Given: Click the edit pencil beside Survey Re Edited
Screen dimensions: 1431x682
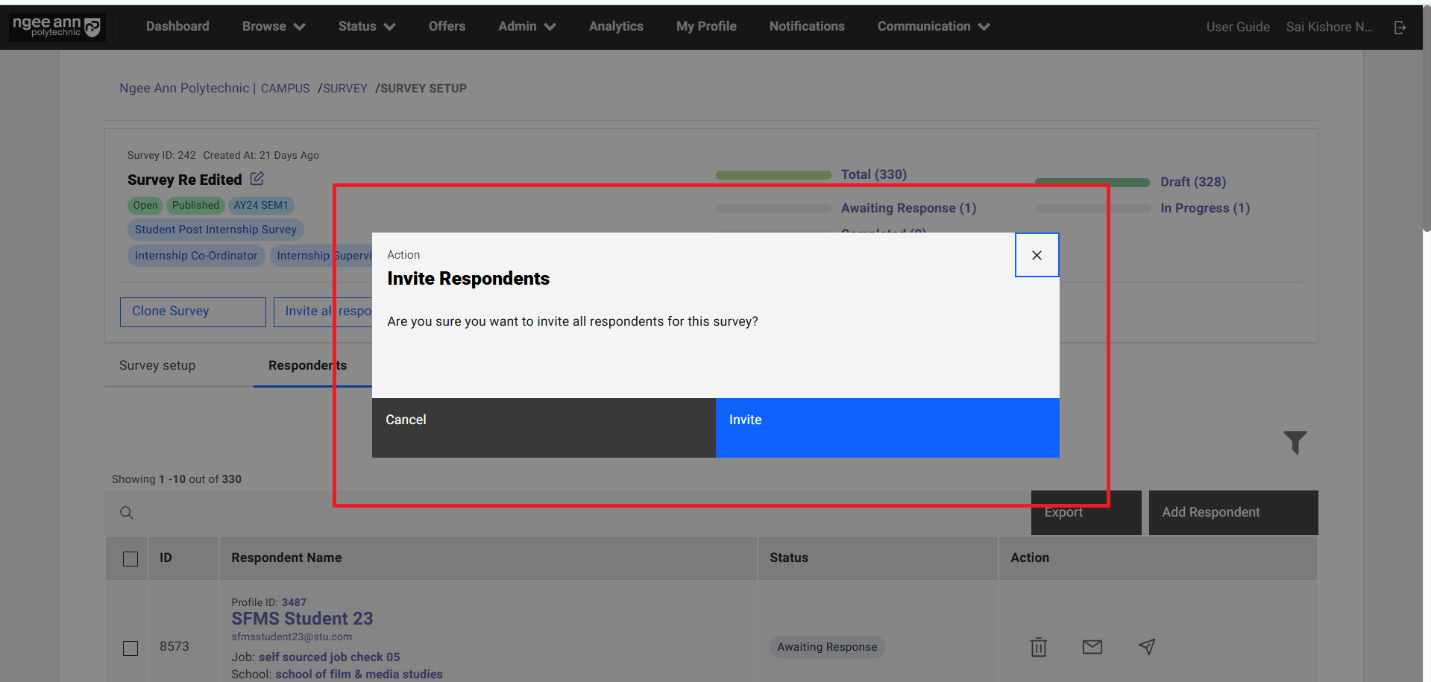Looking at the screenshot, I should [257, 179].
